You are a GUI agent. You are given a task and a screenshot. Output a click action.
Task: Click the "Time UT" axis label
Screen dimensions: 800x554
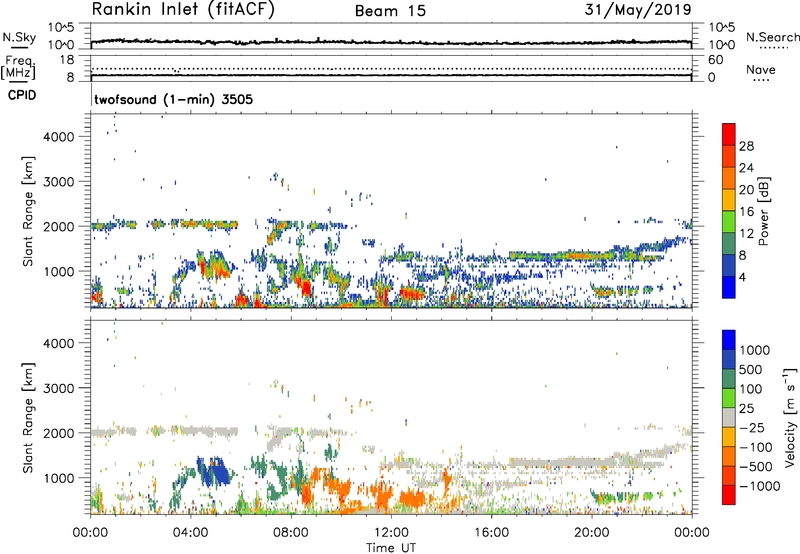(x=391, y=547)
